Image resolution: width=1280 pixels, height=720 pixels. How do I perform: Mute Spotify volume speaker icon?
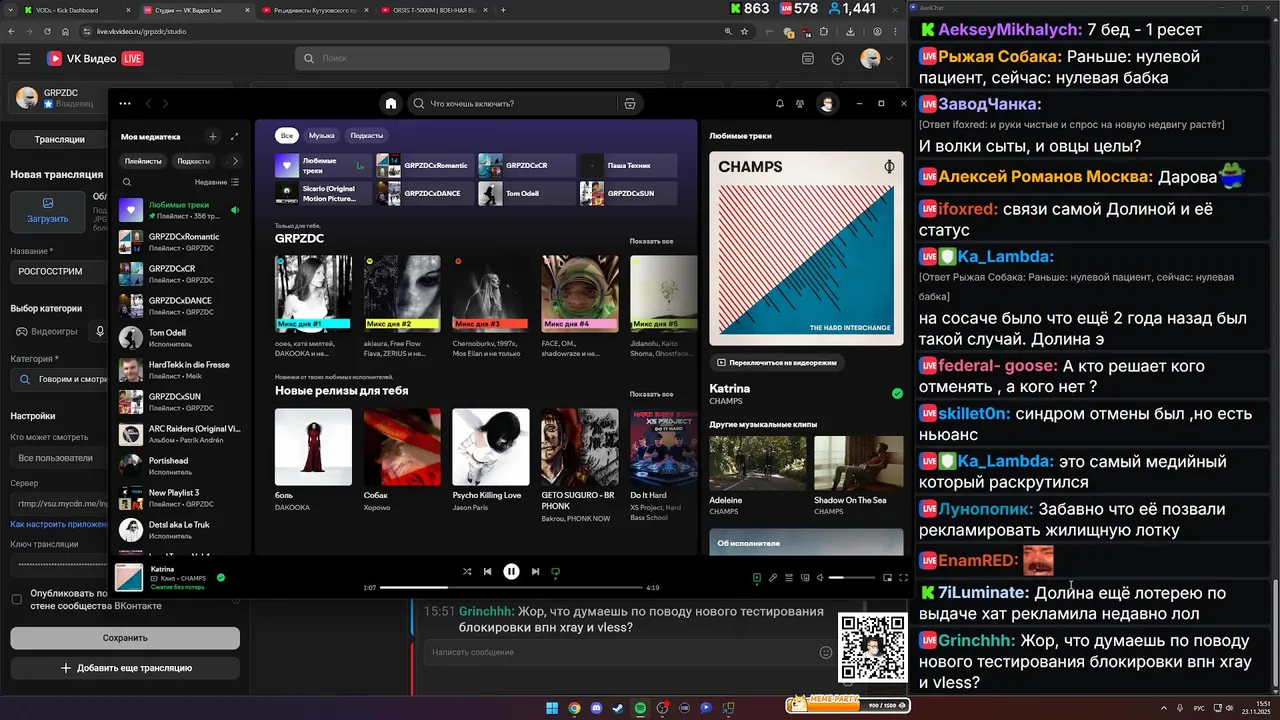820,577
